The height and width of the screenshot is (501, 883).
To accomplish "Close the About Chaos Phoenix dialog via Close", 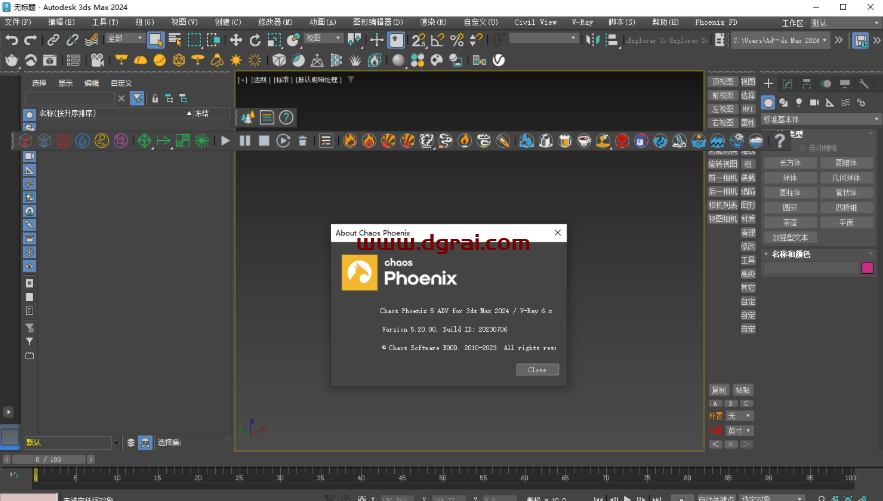I will (x=537, y=370).
